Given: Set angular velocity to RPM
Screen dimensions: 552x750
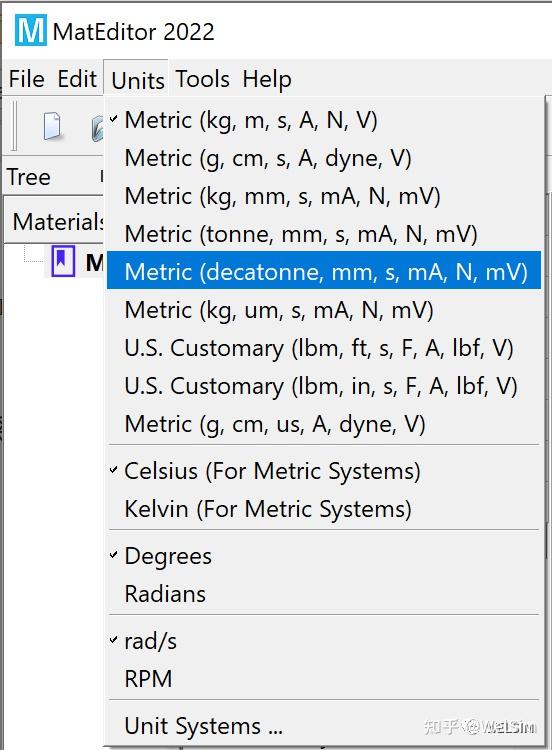Looking at the screenshot, I should tap(324, 678).
